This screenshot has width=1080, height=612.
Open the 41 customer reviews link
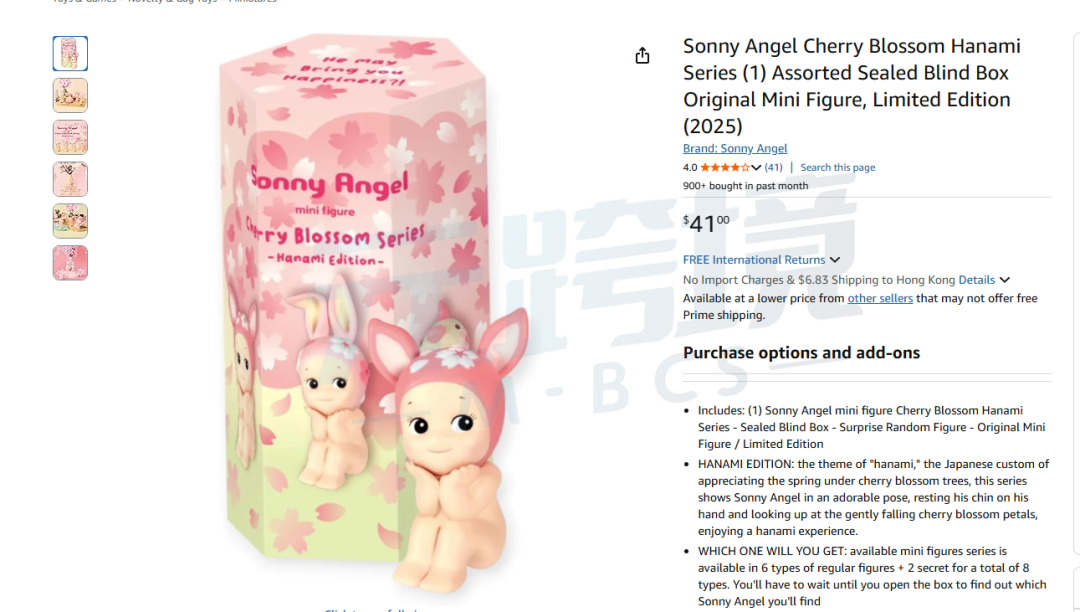click(773, 167)
